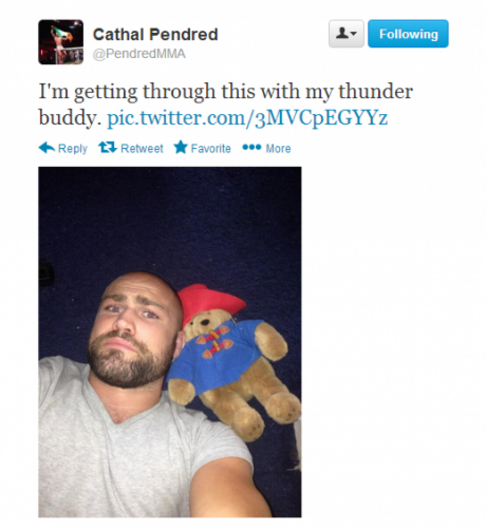Open the @PendredMMA handle

tap(139, 54)
